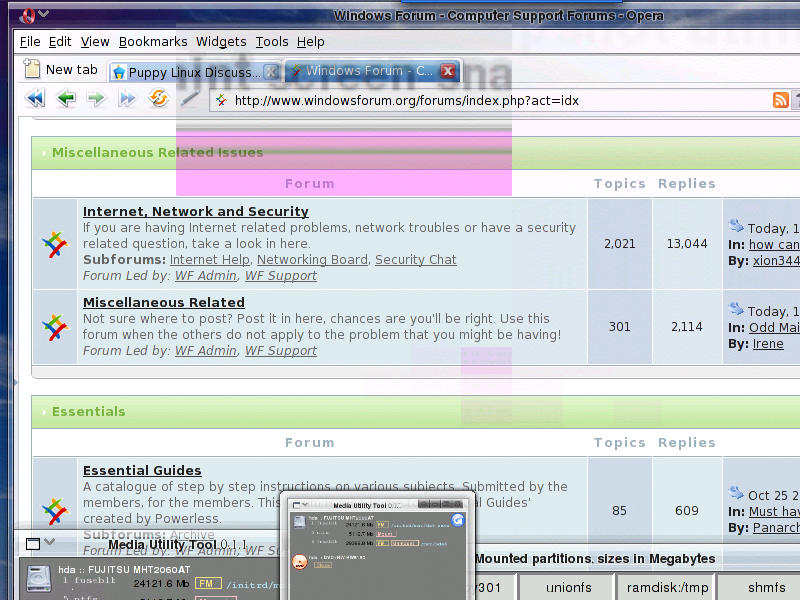Click the site favicon in address bar
800x600 pixels.
(x=221, y=101)
